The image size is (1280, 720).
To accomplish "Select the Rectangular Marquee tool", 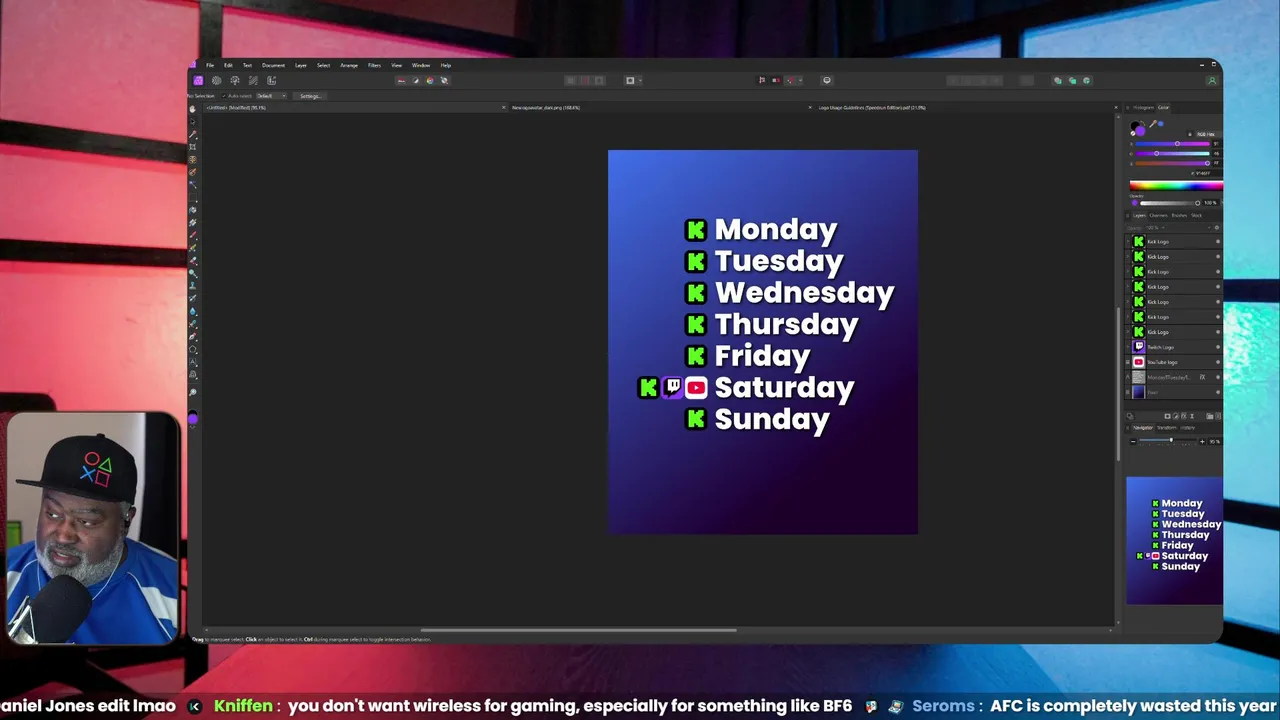I will 192,197.
